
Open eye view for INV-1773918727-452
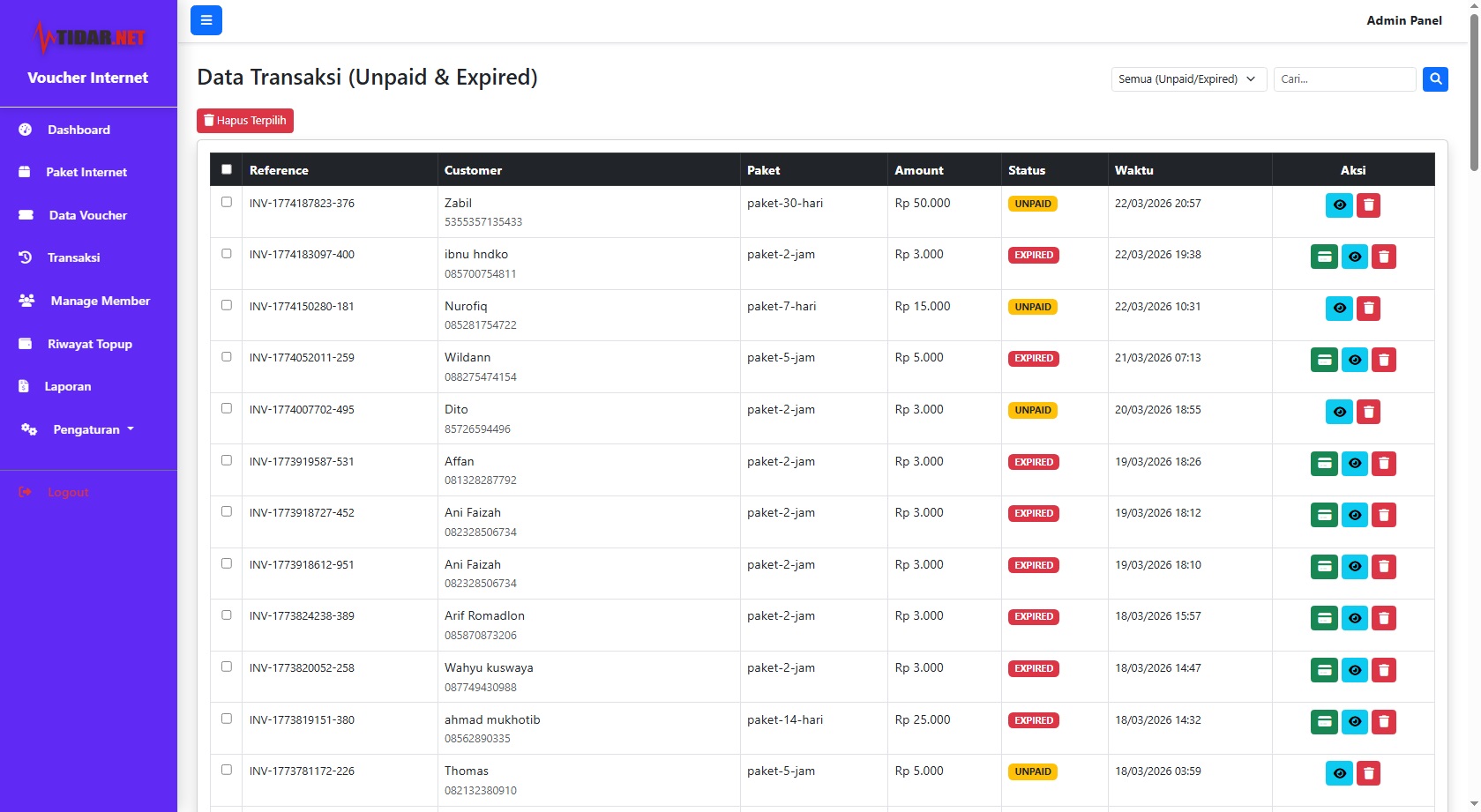click(x=1355, y=515)
